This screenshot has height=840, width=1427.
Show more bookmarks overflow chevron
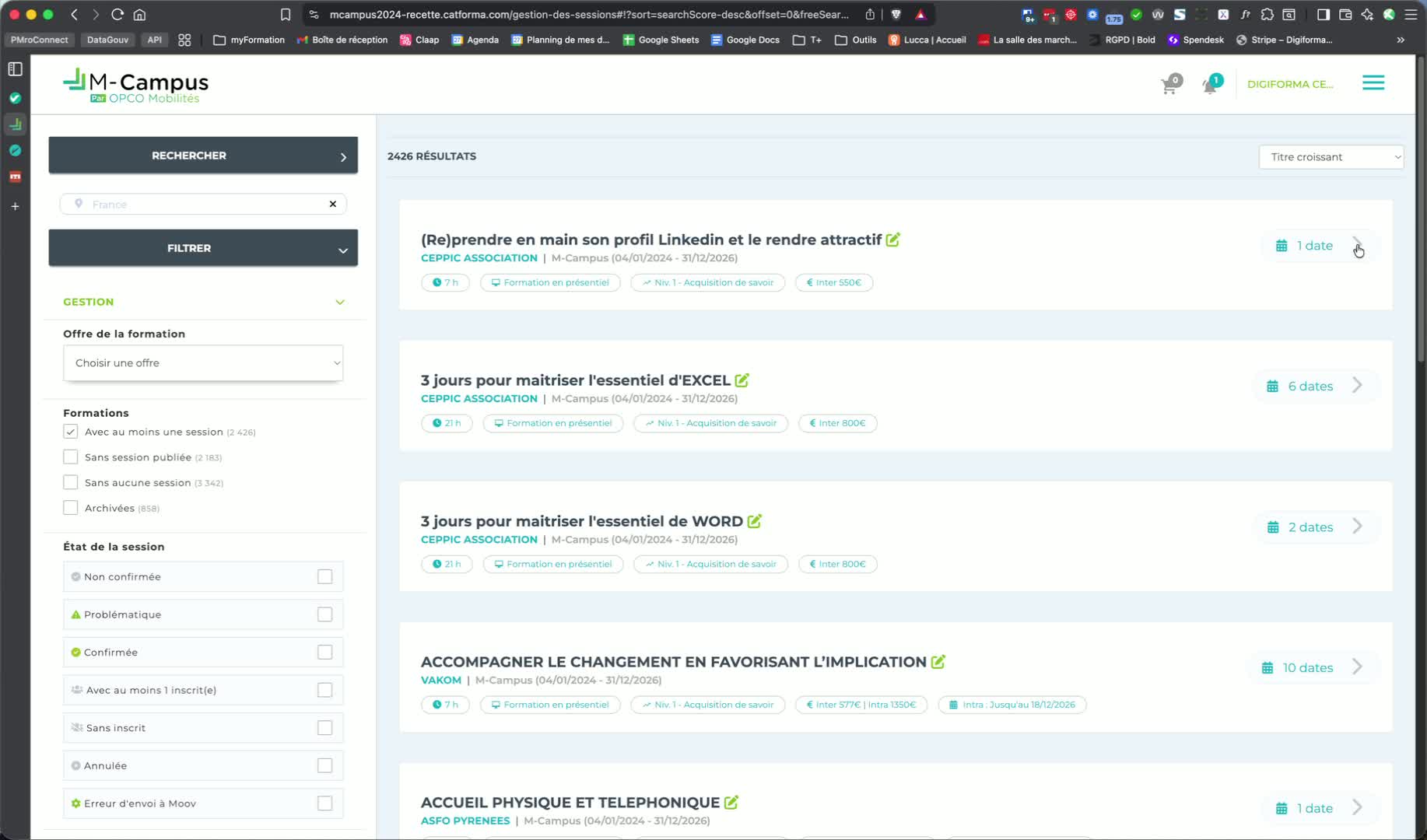[1401, 40]
